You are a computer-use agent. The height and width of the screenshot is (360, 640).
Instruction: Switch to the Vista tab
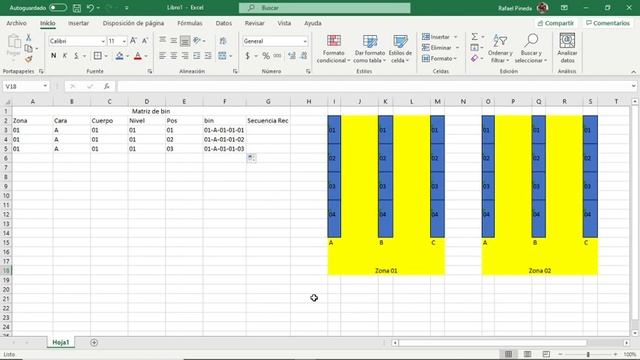click(x=284, y=23)
